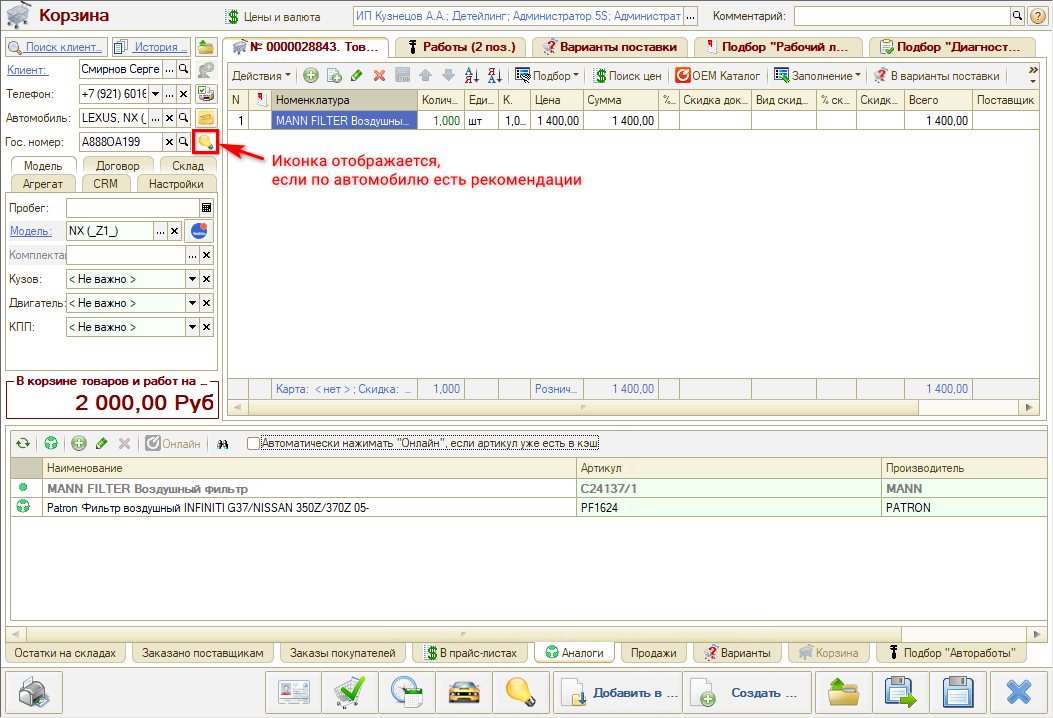1053x718 pixels.
Task: Click the green add row icon in goods toolbar
Action: coord(311,76)
